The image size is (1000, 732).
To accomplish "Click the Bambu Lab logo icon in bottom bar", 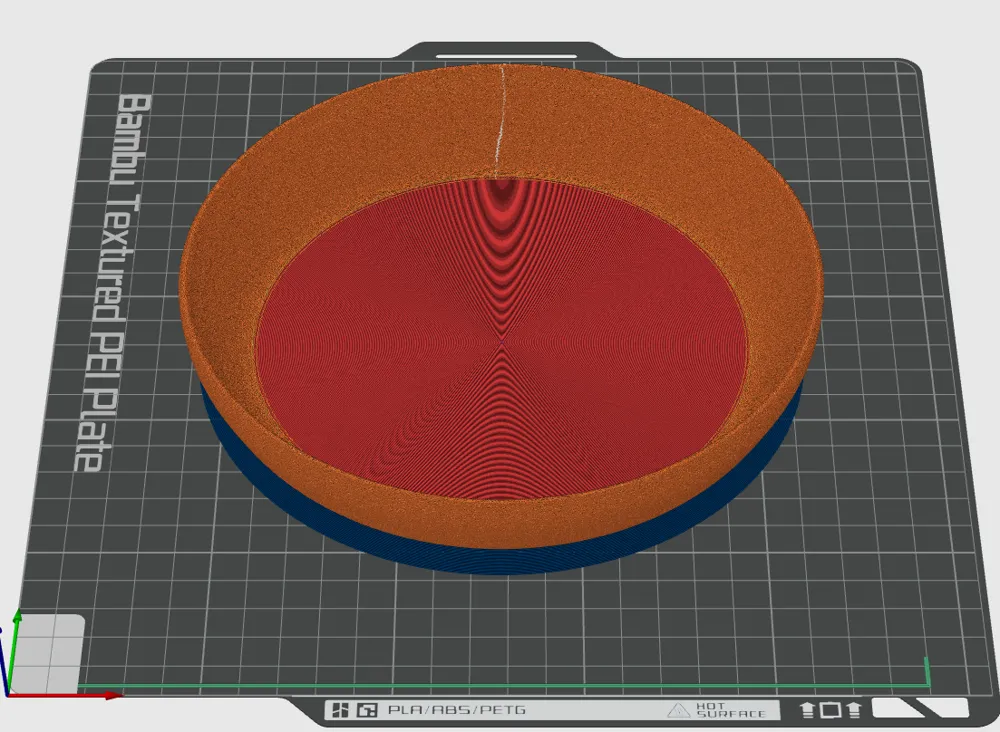I will pyautogui.click(x=340, y=712).
